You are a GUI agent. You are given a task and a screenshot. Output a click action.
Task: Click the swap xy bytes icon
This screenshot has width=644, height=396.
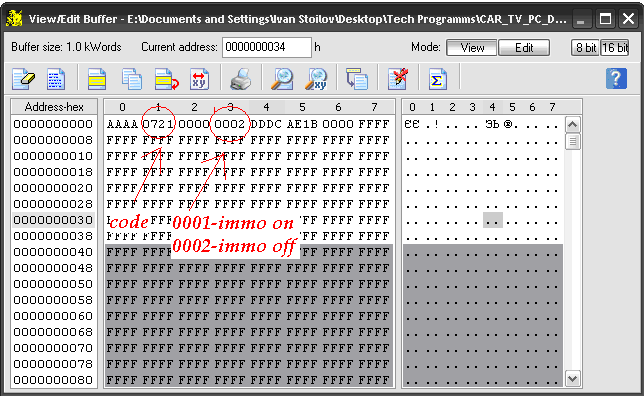pos(200,78)
